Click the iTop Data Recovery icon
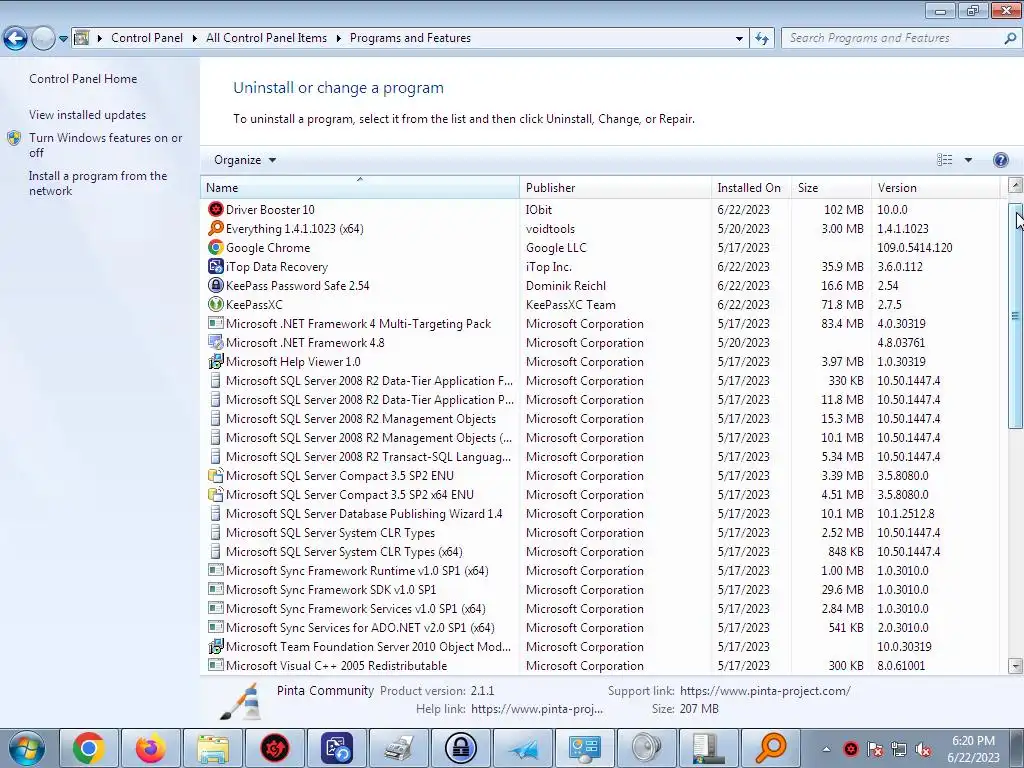The width and height of the screenshot is (1024, 768). click(x=216, y=266)
